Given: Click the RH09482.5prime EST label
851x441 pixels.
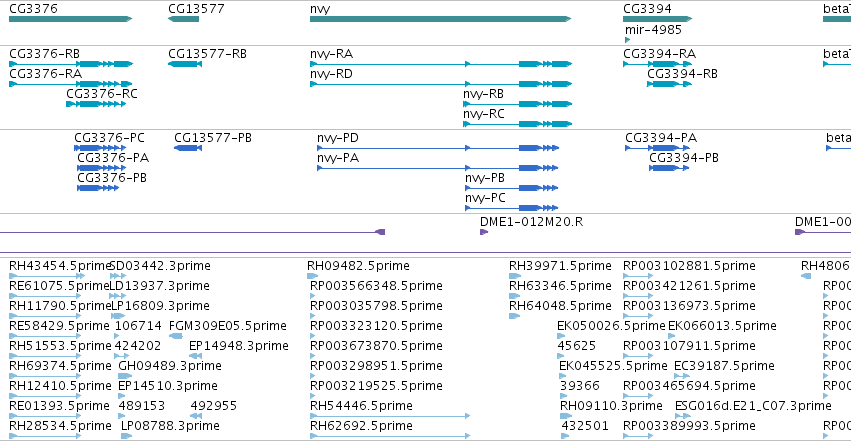Looking at the screenshot, I should (358, 266).
